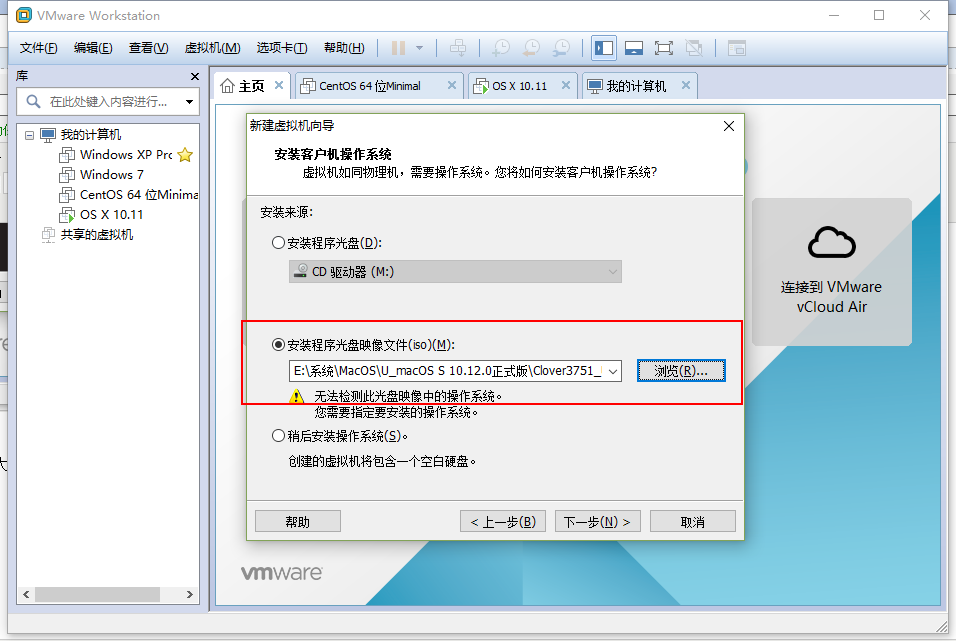Select the installer disc (D) radio option

[x=278, y=243]
